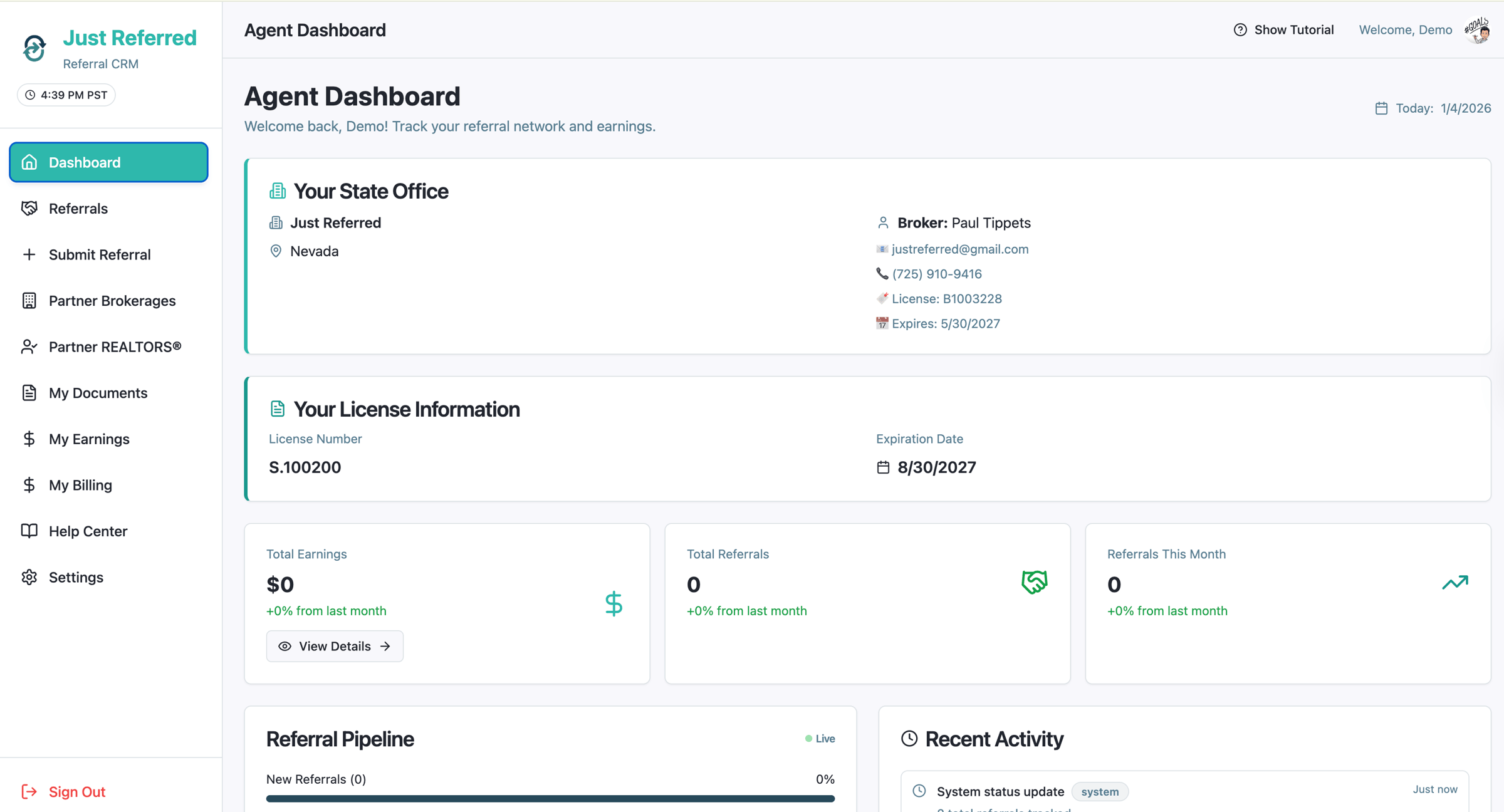This screenshot has height=812, width=1504.
Task: Open My Billing from the sidebar menu
Action: pos(80,484)
